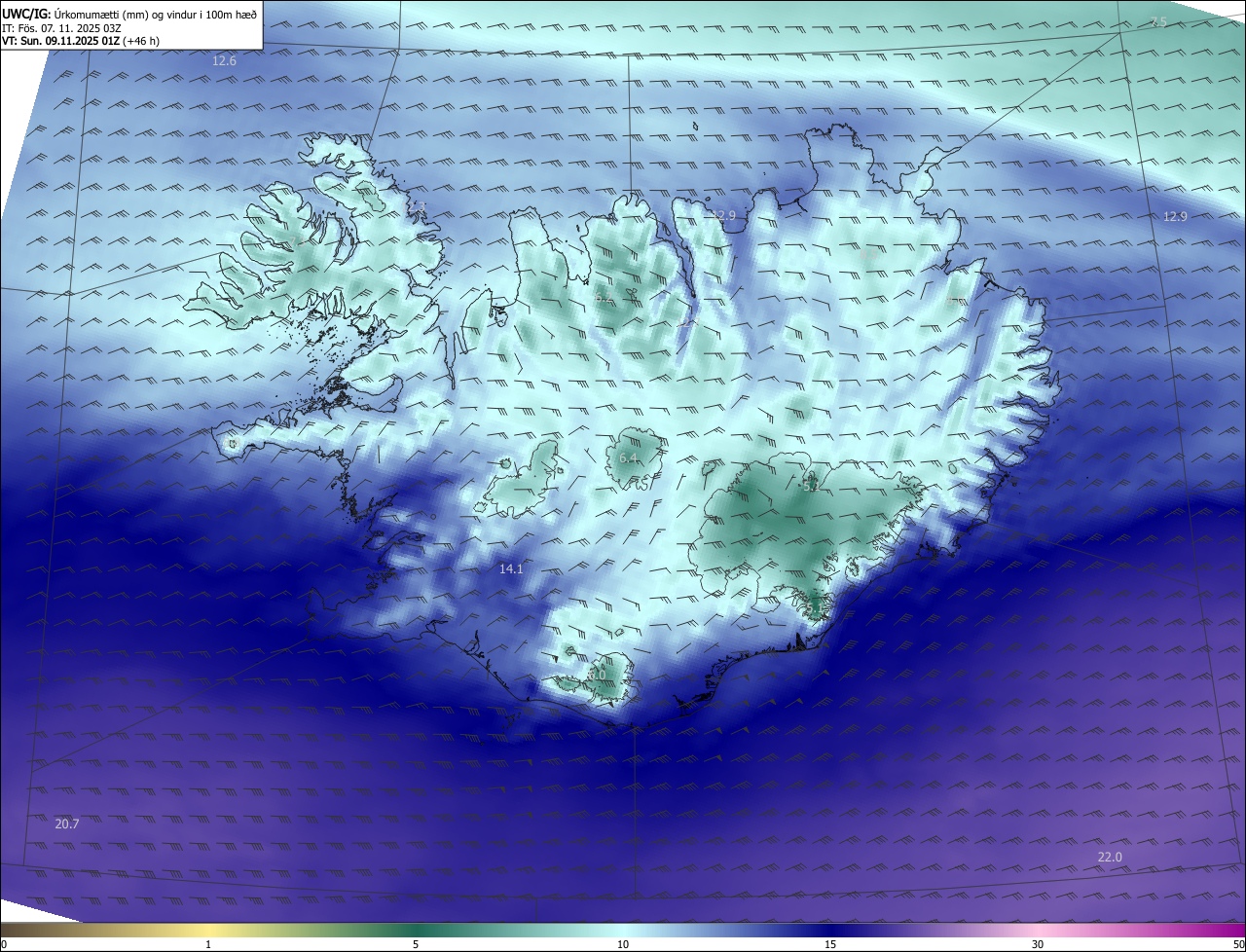The height and width of the screenshot is (952, 1246).
Task: Click tick label 5 on the color scale
Action: [x=416, y=944]
